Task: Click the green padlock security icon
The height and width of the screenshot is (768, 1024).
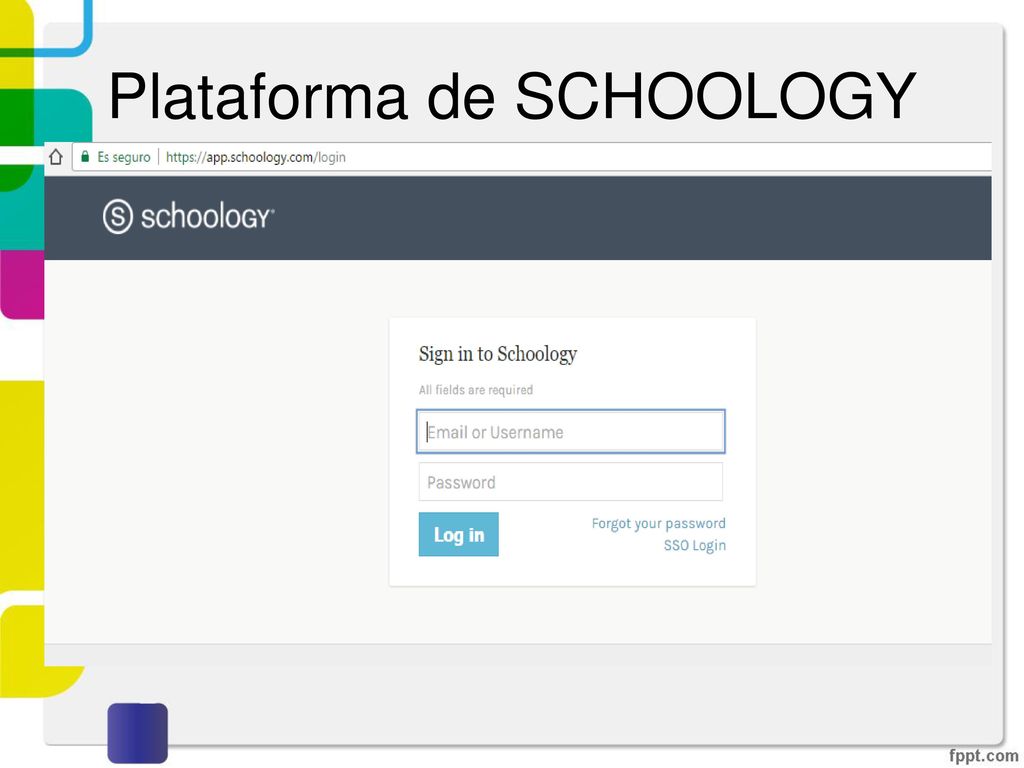Action: click(x=85, y=157)
